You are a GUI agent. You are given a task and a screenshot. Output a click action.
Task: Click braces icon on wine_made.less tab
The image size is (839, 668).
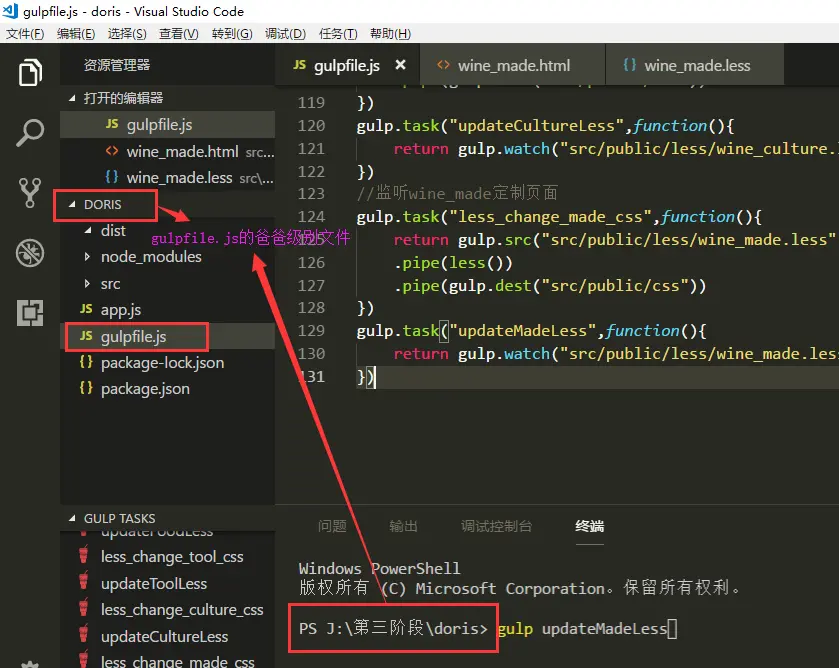coord(630,65)
